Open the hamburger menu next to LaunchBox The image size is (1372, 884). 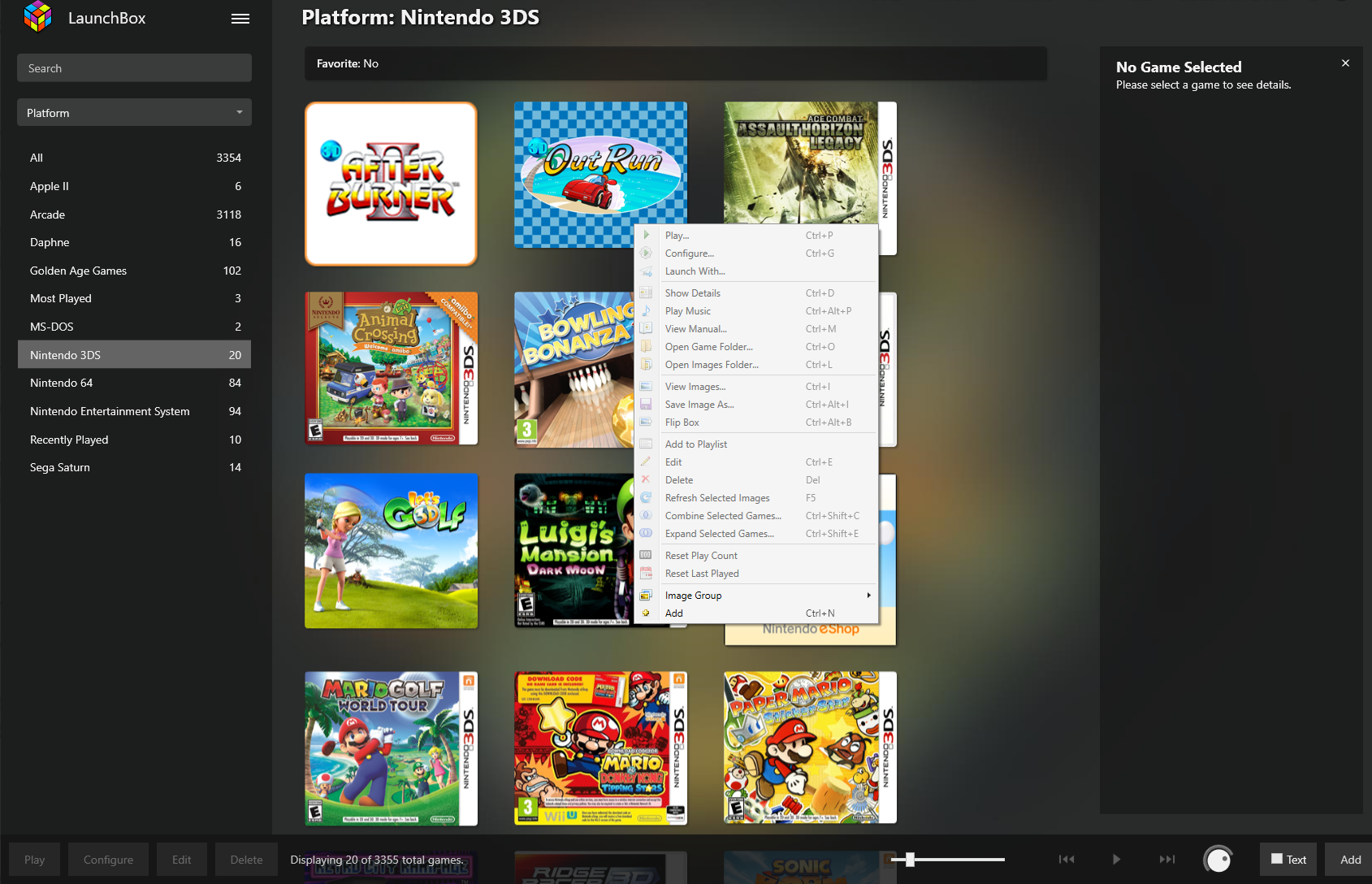pyautogui.click(x=240, y=19)
